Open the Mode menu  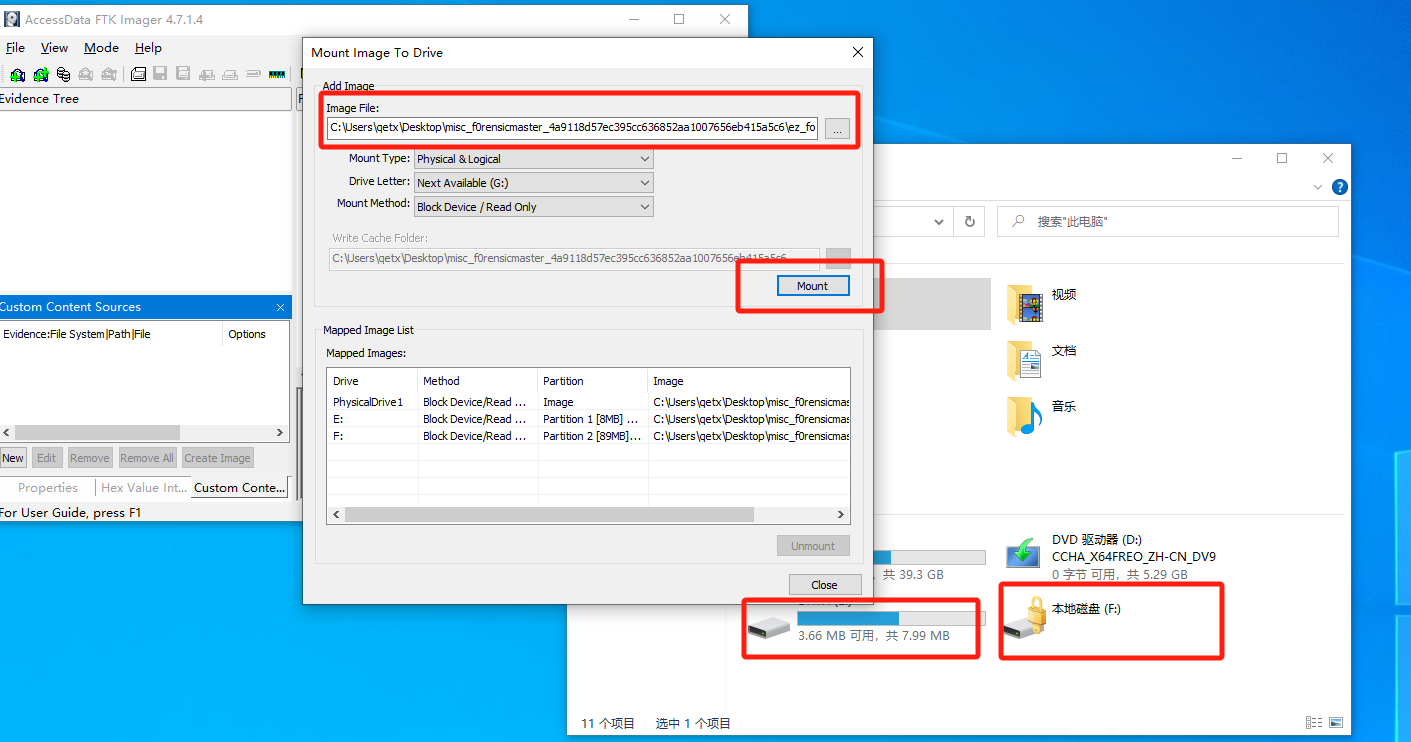(101, 47)
